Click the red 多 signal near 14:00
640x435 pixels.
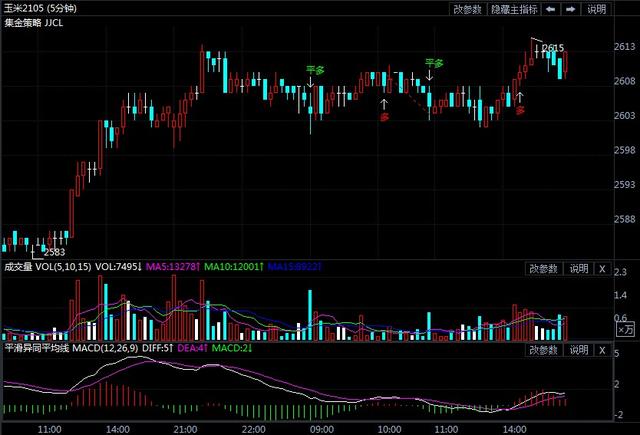click(x=520, y=110)
